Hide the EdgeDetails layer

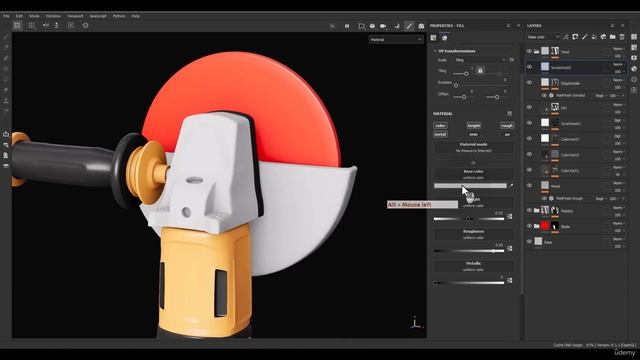(529, 82)
